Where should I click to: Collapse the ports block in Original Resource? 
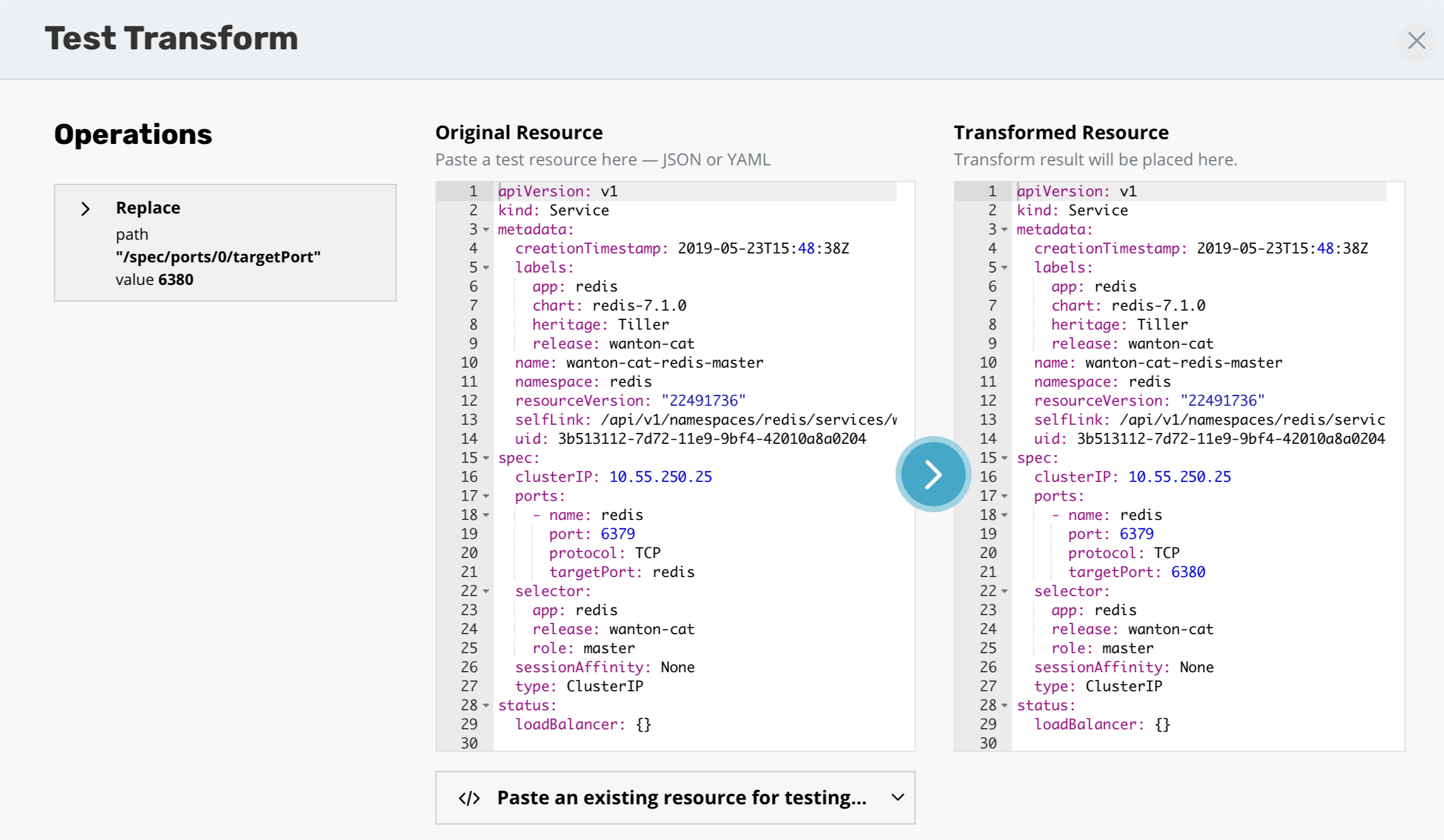click(x=486, y=497)
